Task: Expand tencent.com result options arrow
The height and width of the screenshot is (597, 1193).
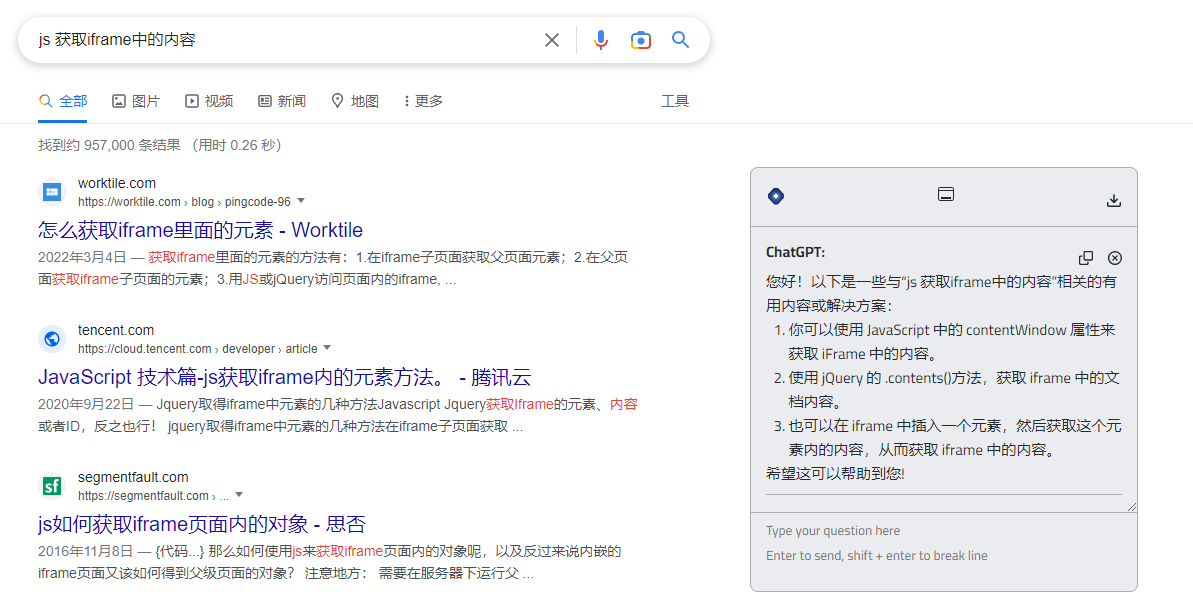Action: [x=327, y=348]
